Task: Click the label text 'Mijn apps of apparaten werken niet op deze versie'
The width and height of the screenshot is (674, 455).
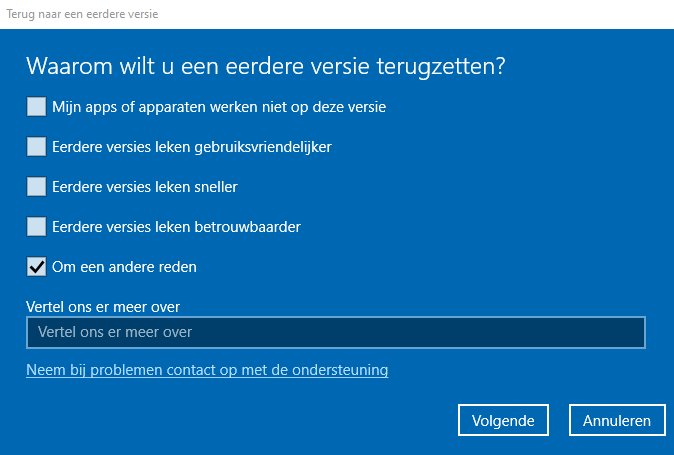Action: coord(219,106)
